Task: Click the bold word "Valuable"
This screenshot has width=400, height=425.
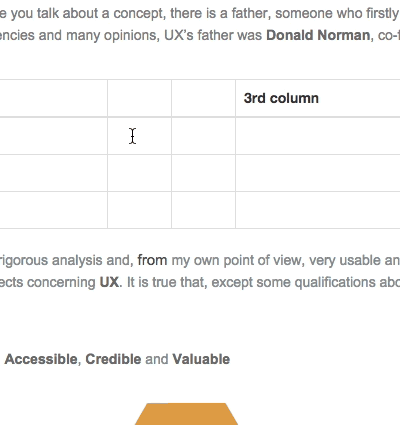Action: (201, 359)
